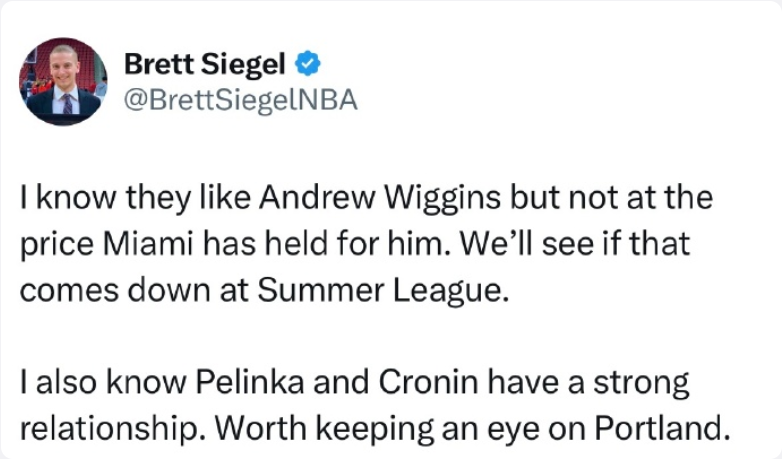Click the word price in second line

pos(57,244)
